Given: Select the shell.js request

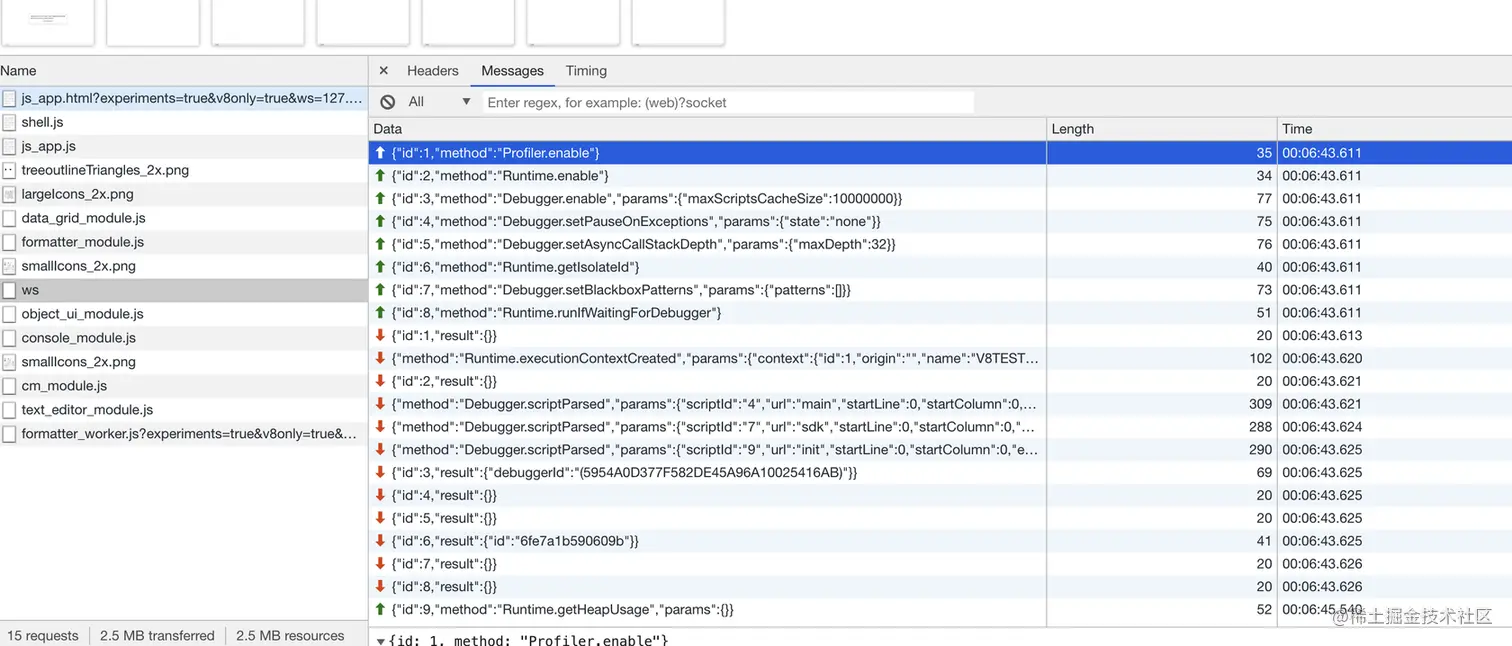Looking at the screenshot, I should coord(184,122).
